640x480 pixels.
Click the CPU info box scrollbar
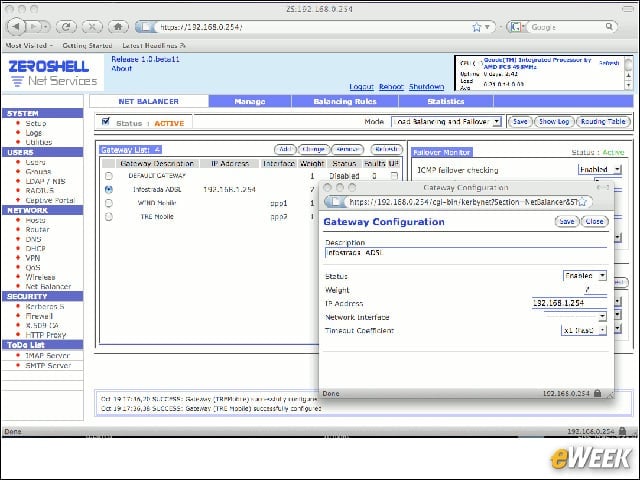click(628, 73)
